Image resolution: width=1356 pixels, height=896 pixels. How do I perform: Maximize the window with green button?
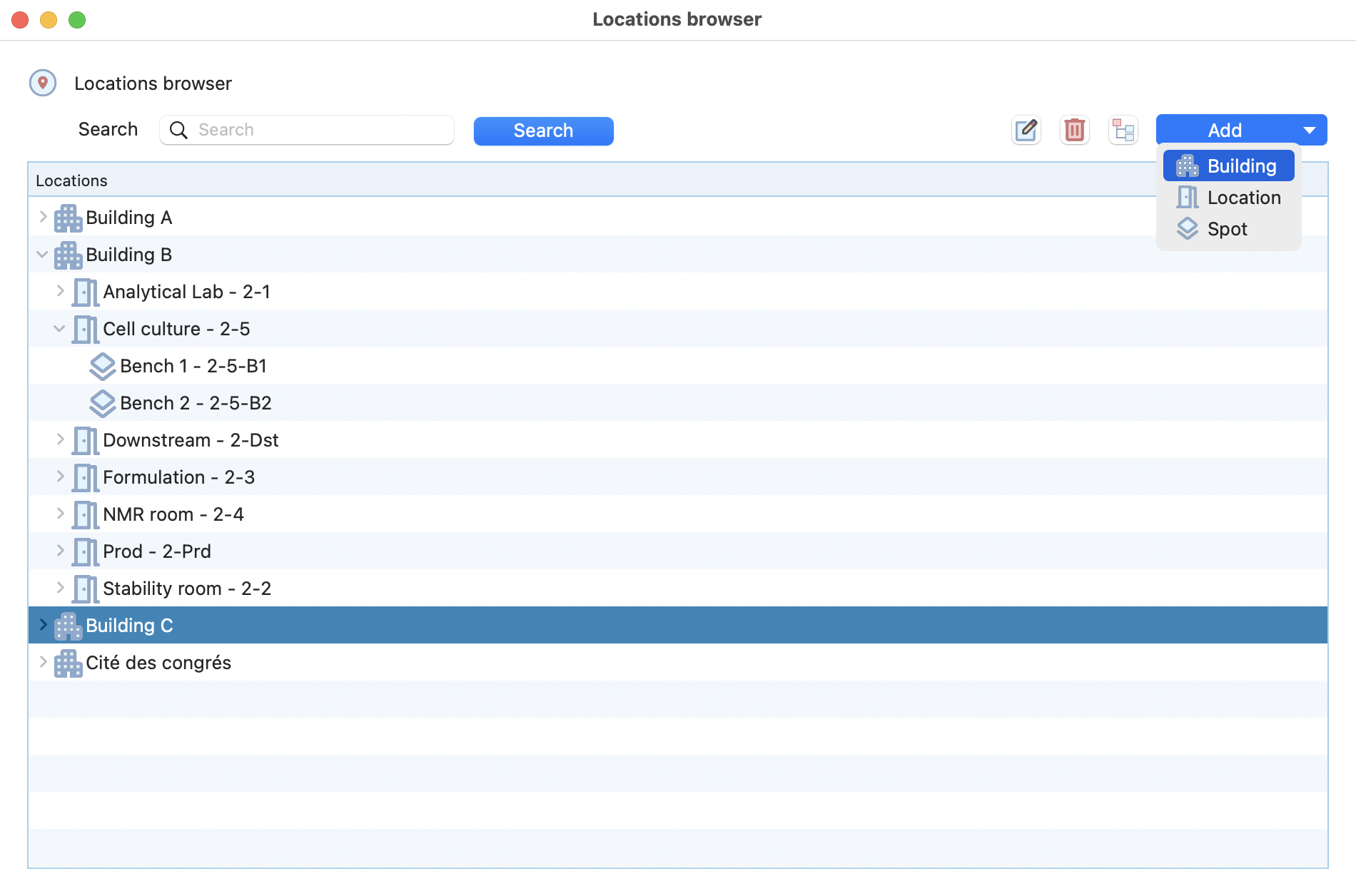[x=77, y=20]
